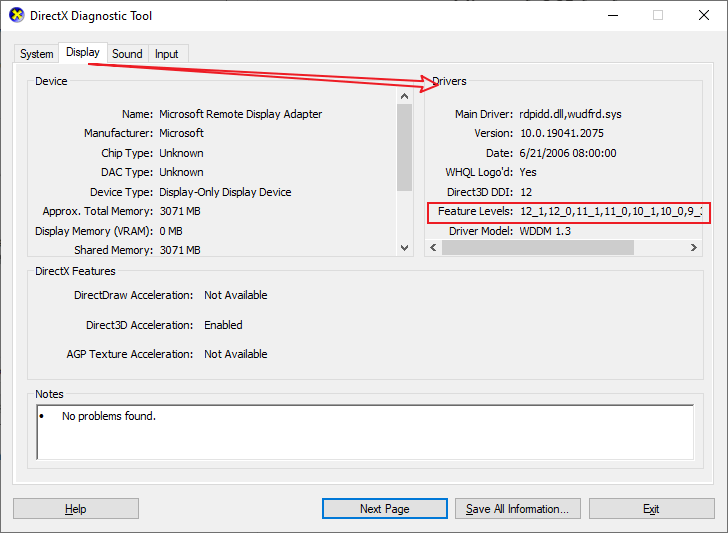Open the Input tab

pos(167,54)
